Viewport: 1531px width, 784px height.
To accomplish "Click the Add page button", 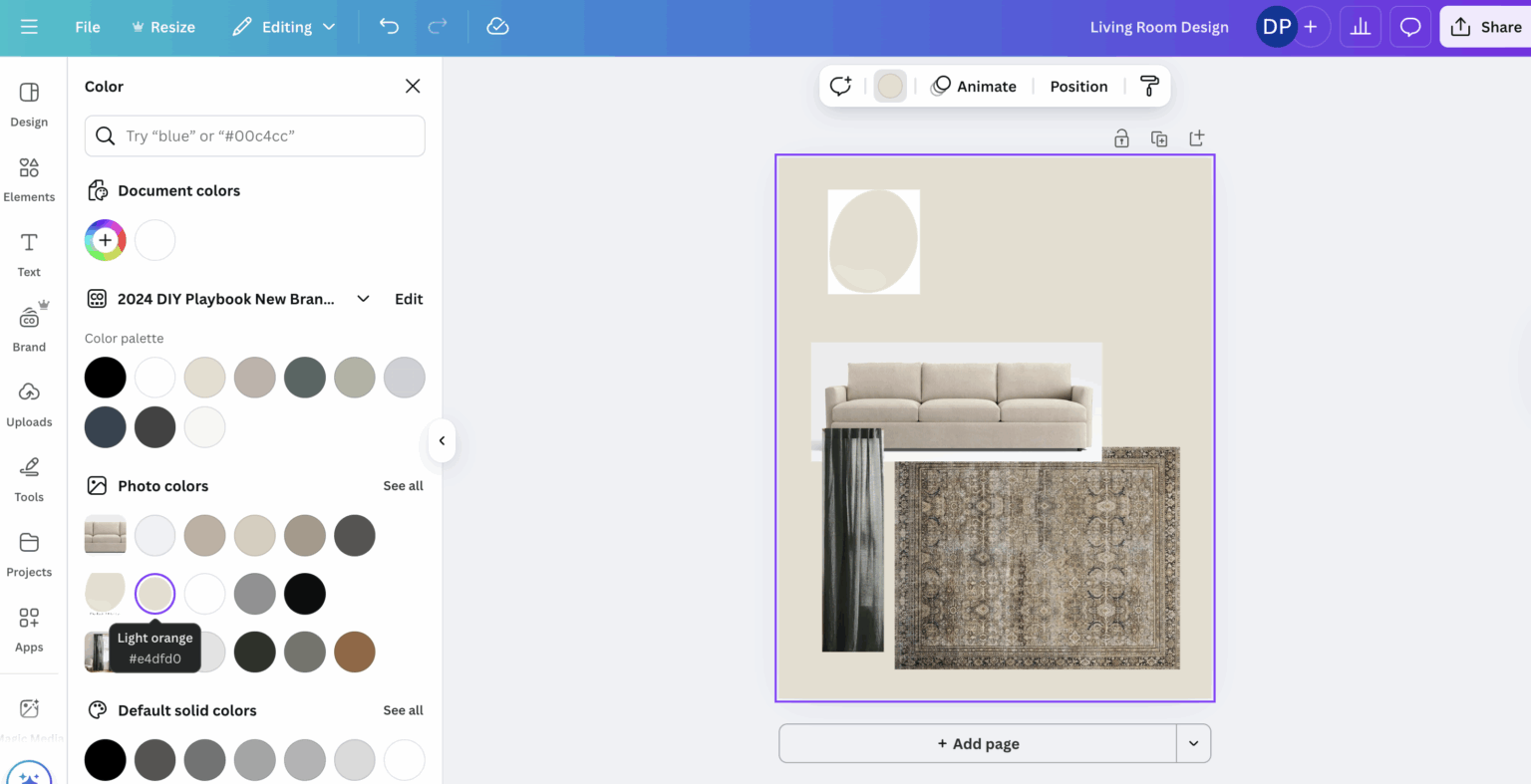I will pos(978,743).
